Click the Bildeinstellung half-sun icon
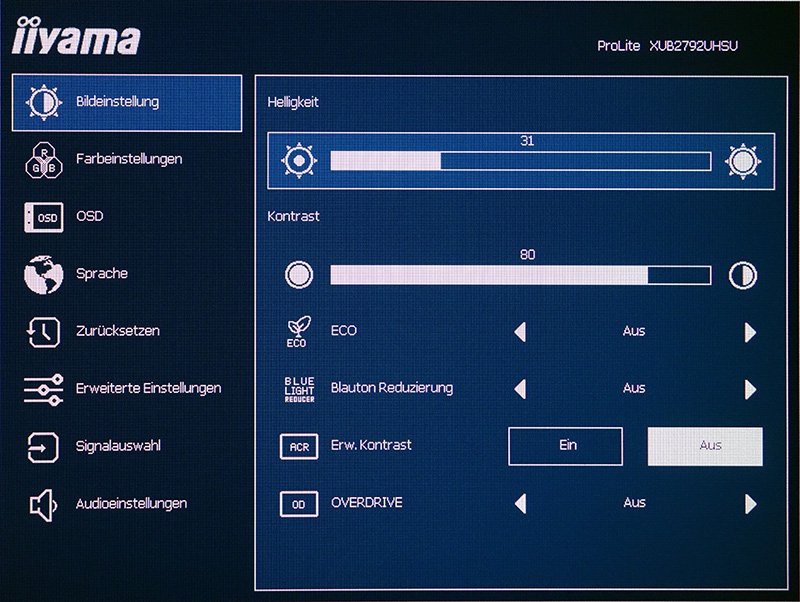The image size is (800, 602). pos(44,103)
